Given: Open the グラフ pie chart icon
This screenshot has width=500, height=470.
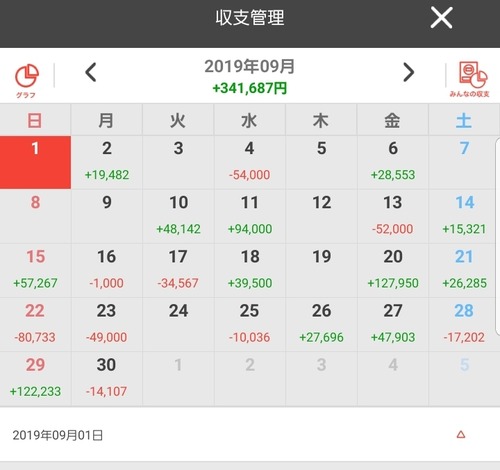Looking at the screenshot, I should [26, 81].
